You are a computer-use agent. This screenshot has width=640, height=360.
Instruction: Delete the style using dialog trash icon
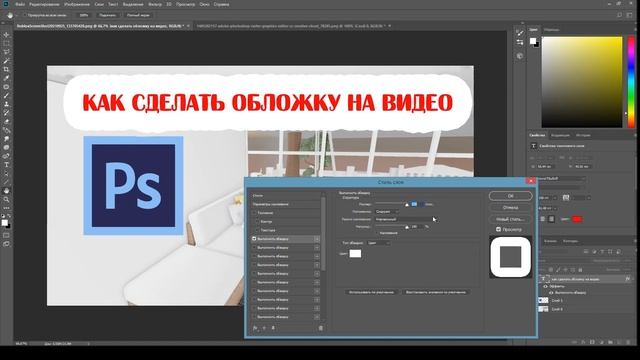(x=320, y=328)
